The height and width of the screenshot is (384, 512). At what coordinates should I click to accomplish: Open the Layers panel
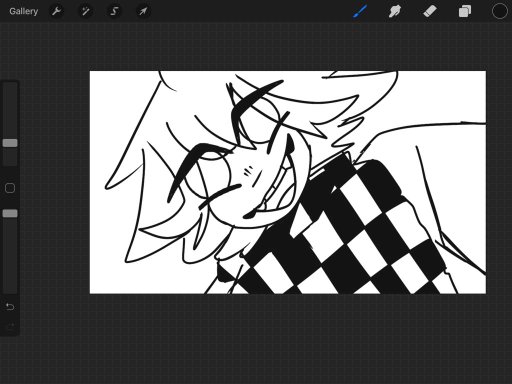pos(465,11)
